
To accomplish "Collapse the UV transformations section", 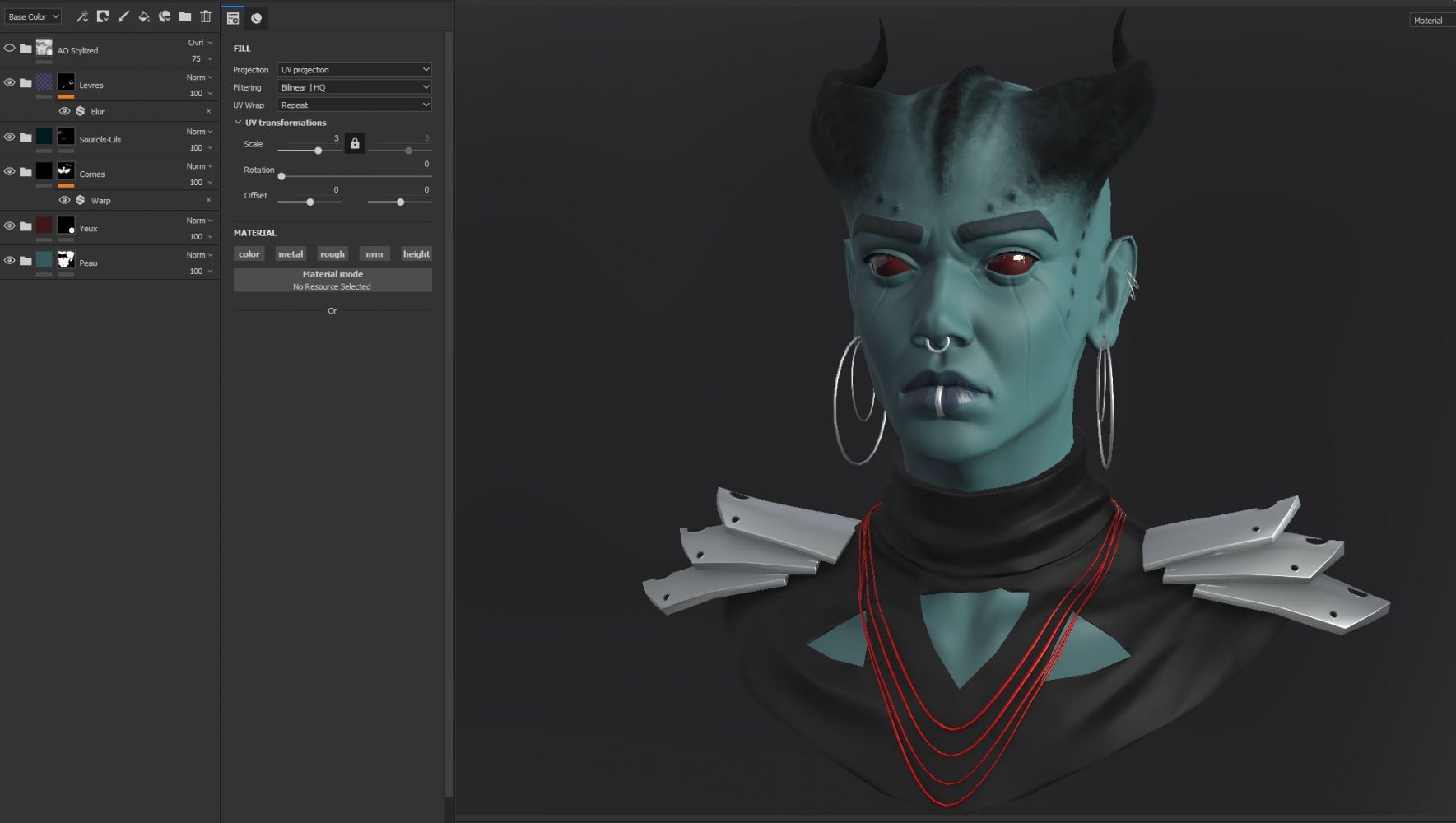I will click(239, 123).
